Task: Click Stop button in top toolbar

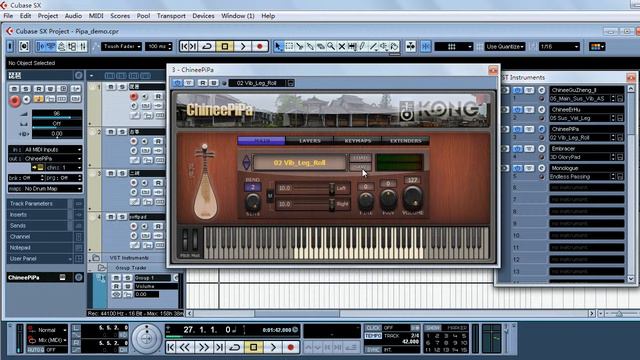Action: [x=224, y=47]
